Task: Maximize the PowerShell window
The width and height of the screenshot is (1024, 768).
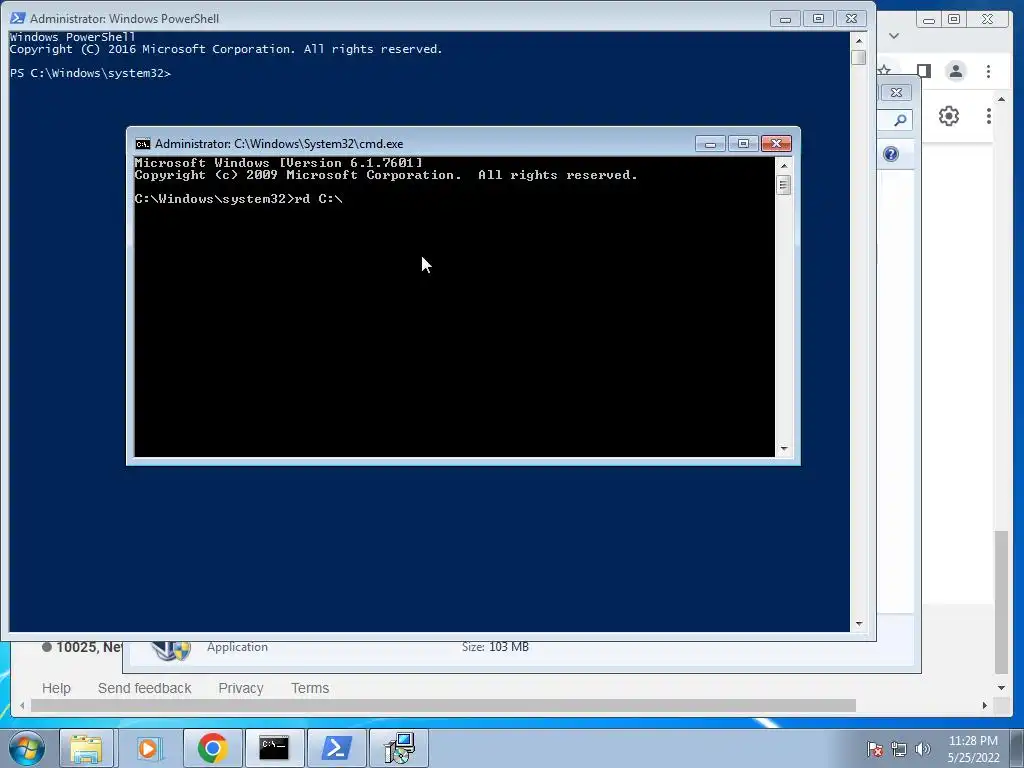Action: click(x=818, y=19)
